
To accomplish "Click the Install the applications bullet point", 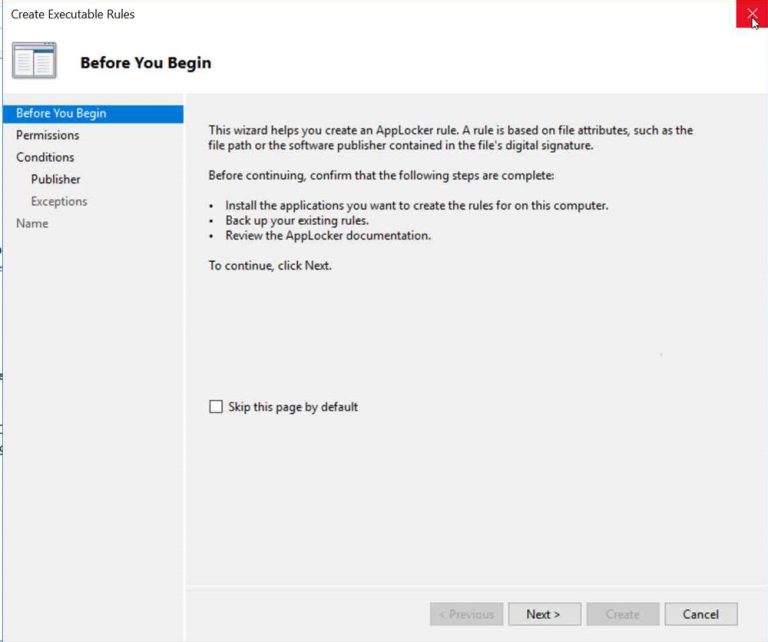I will tap(416, 205).
